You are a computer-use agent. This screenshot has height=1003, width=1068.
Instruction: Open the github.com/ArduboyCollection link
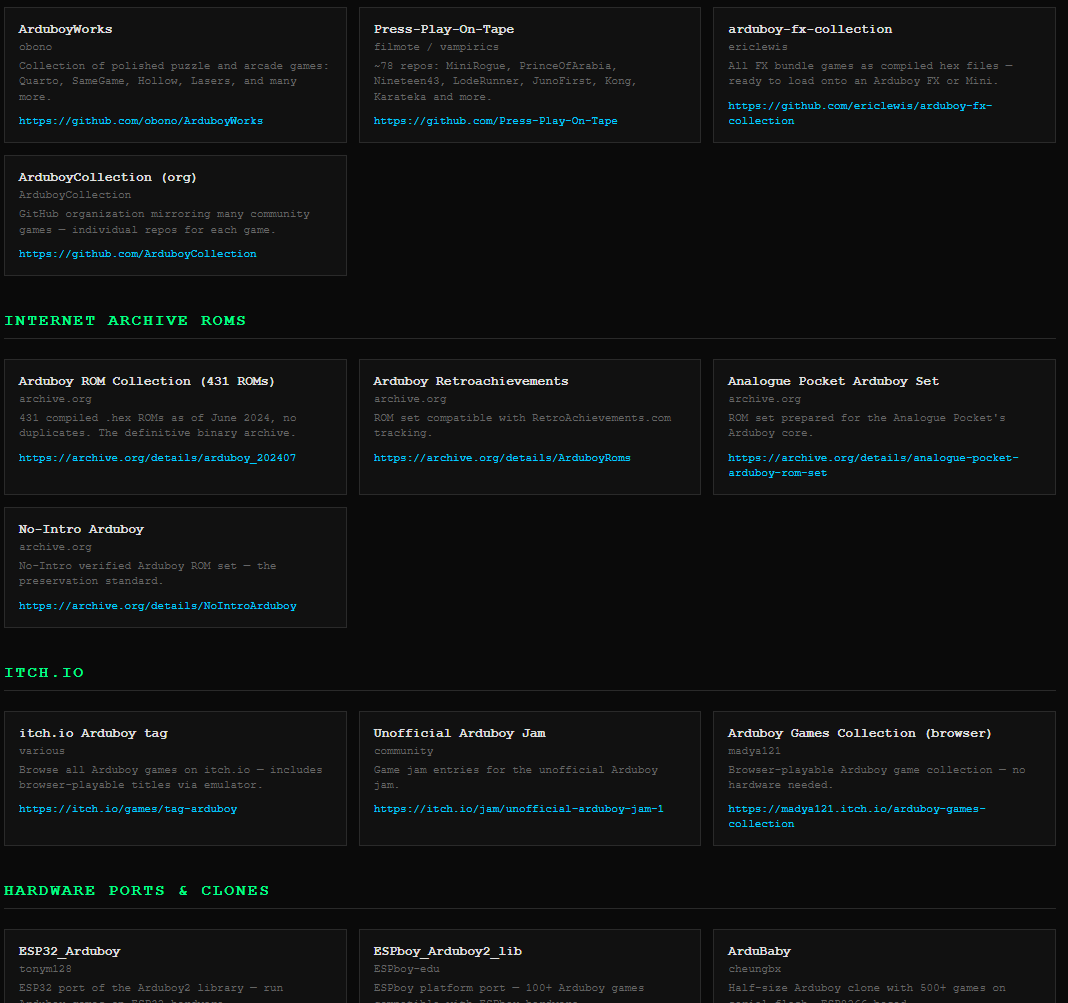coord(138,253)
